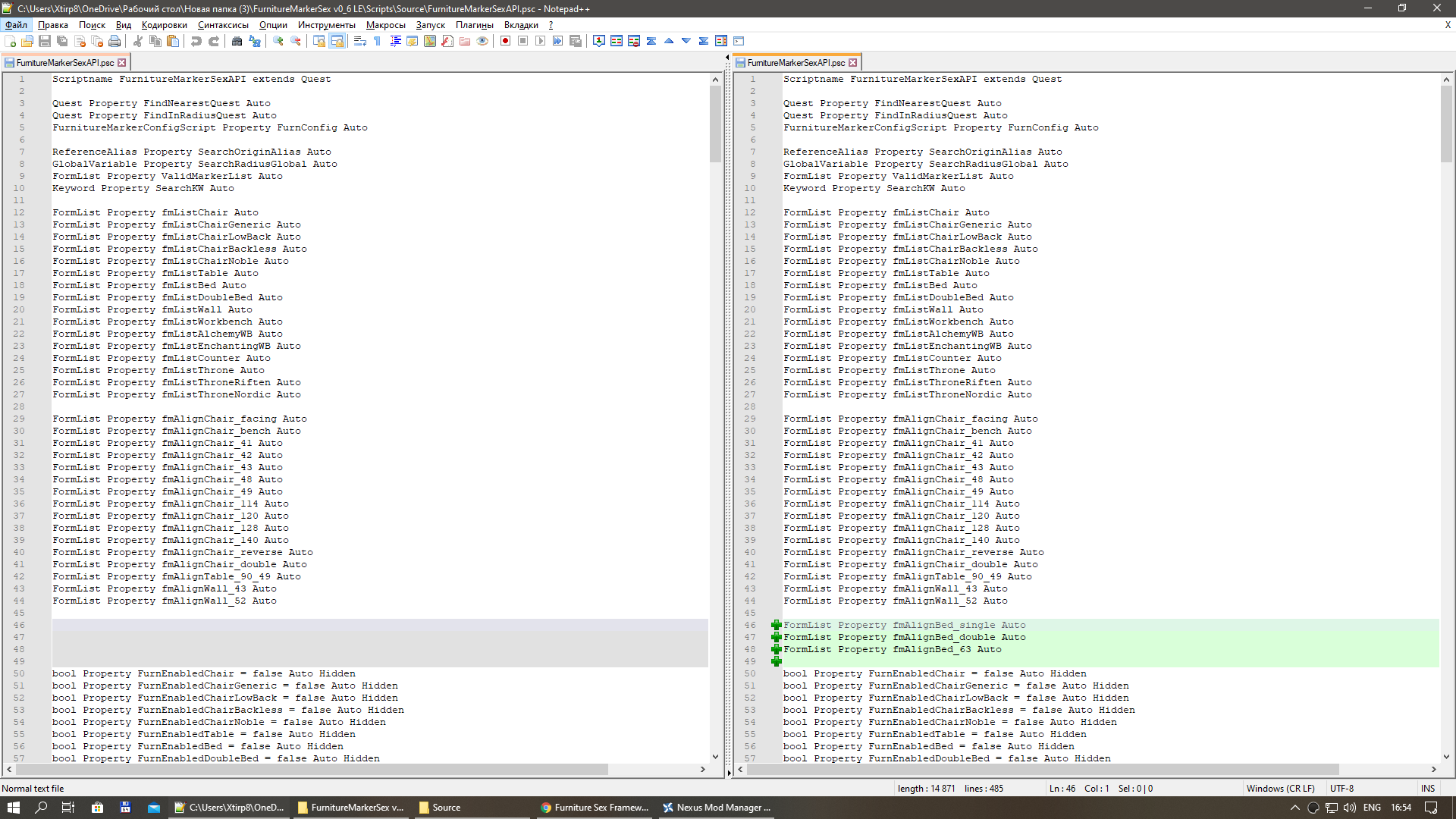The width and height of the screenshot is (1456, 819).
Task: Open the Поиск menu
Action: pos(92,25)
